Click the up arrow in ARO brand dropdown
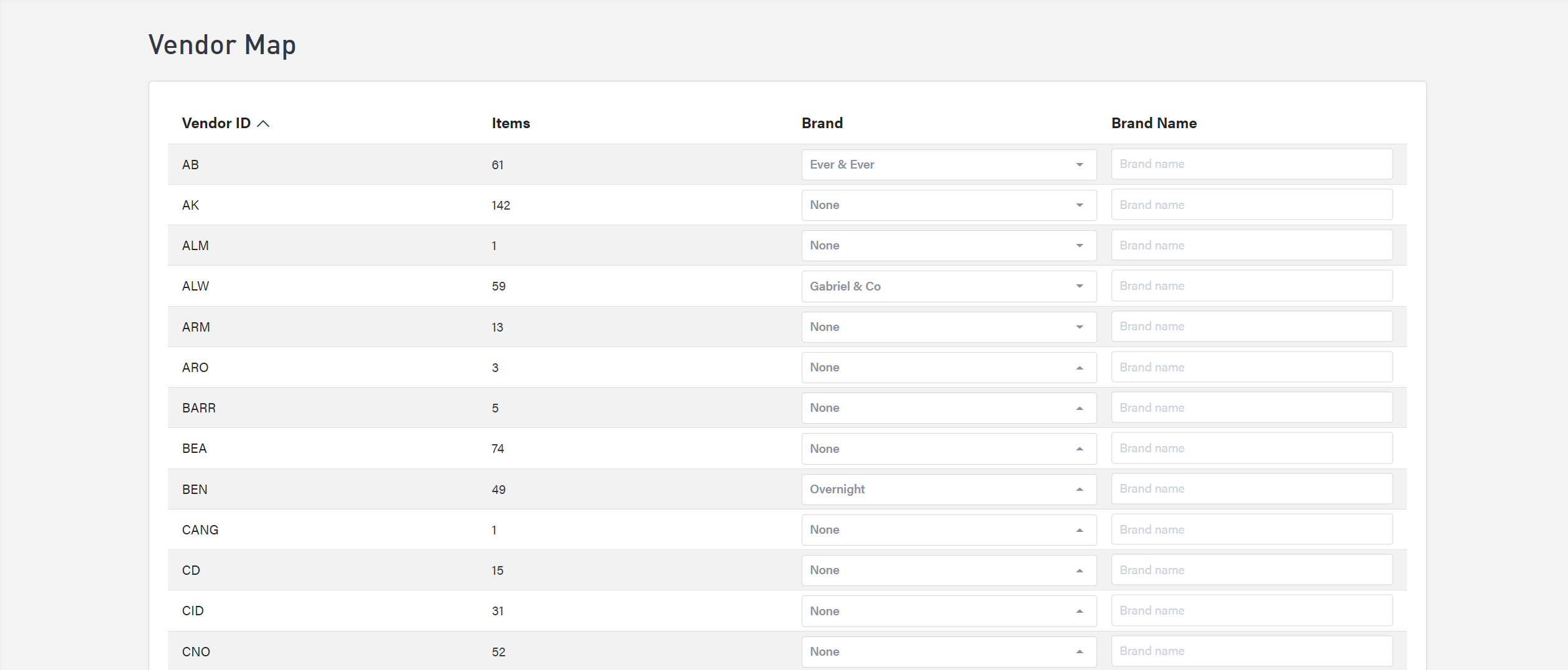The width and height of the screenshot is (1568, 670). pyautogui.click(x=1079, y=368)
